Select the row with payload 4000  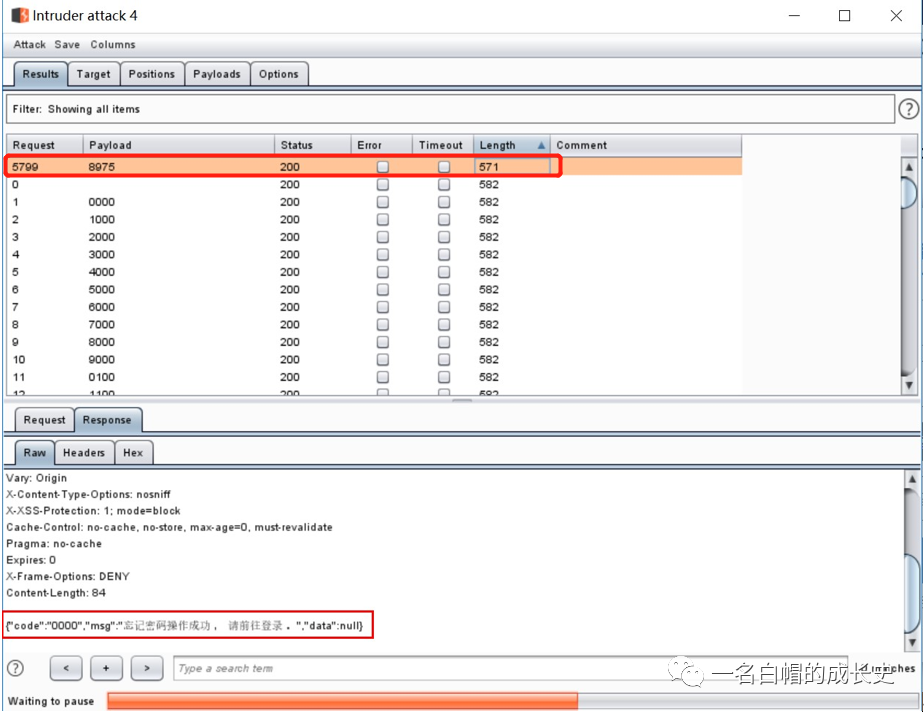tap(374, 272)
